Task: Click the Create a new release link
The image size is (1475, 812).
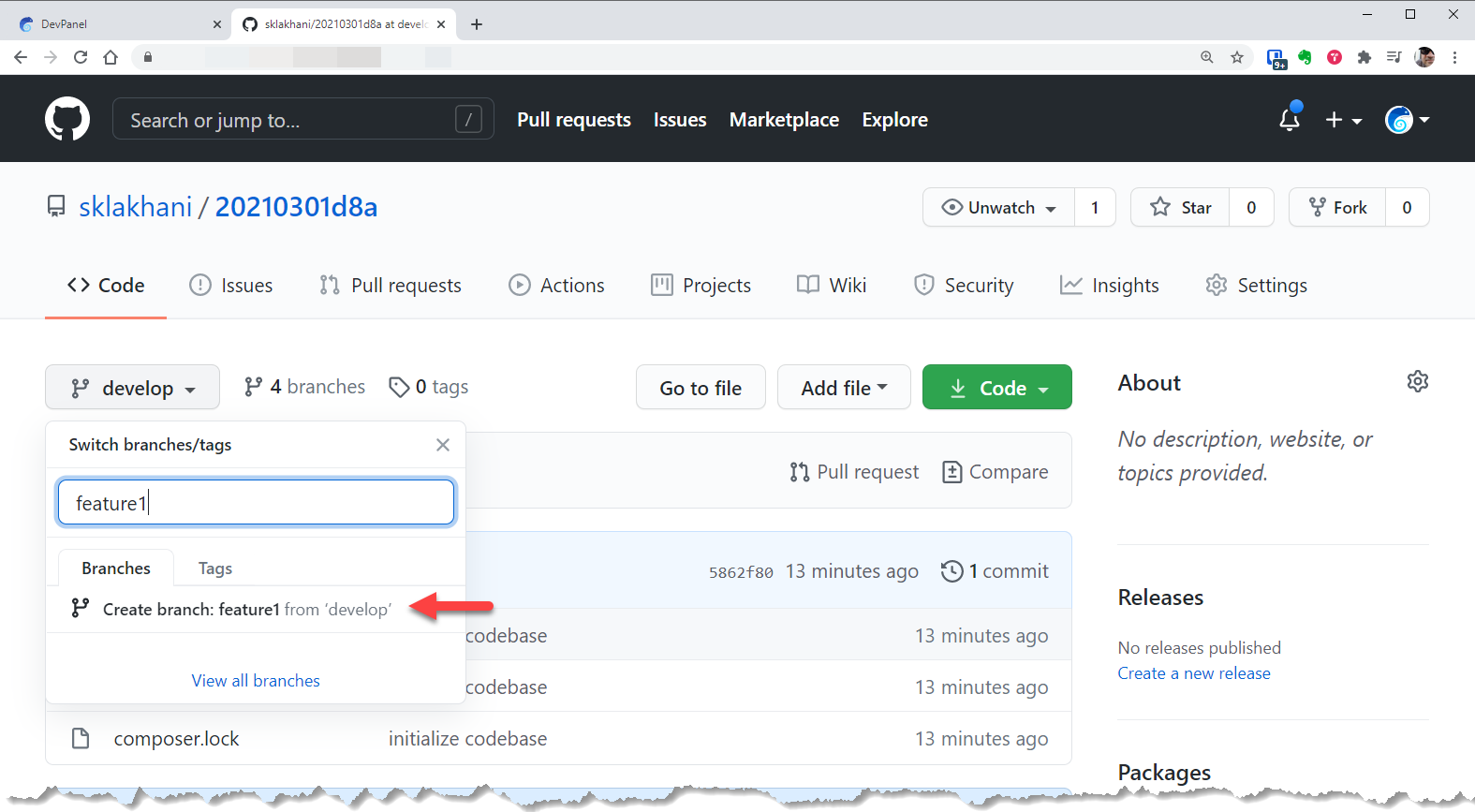Action: tap(1194, 673)
